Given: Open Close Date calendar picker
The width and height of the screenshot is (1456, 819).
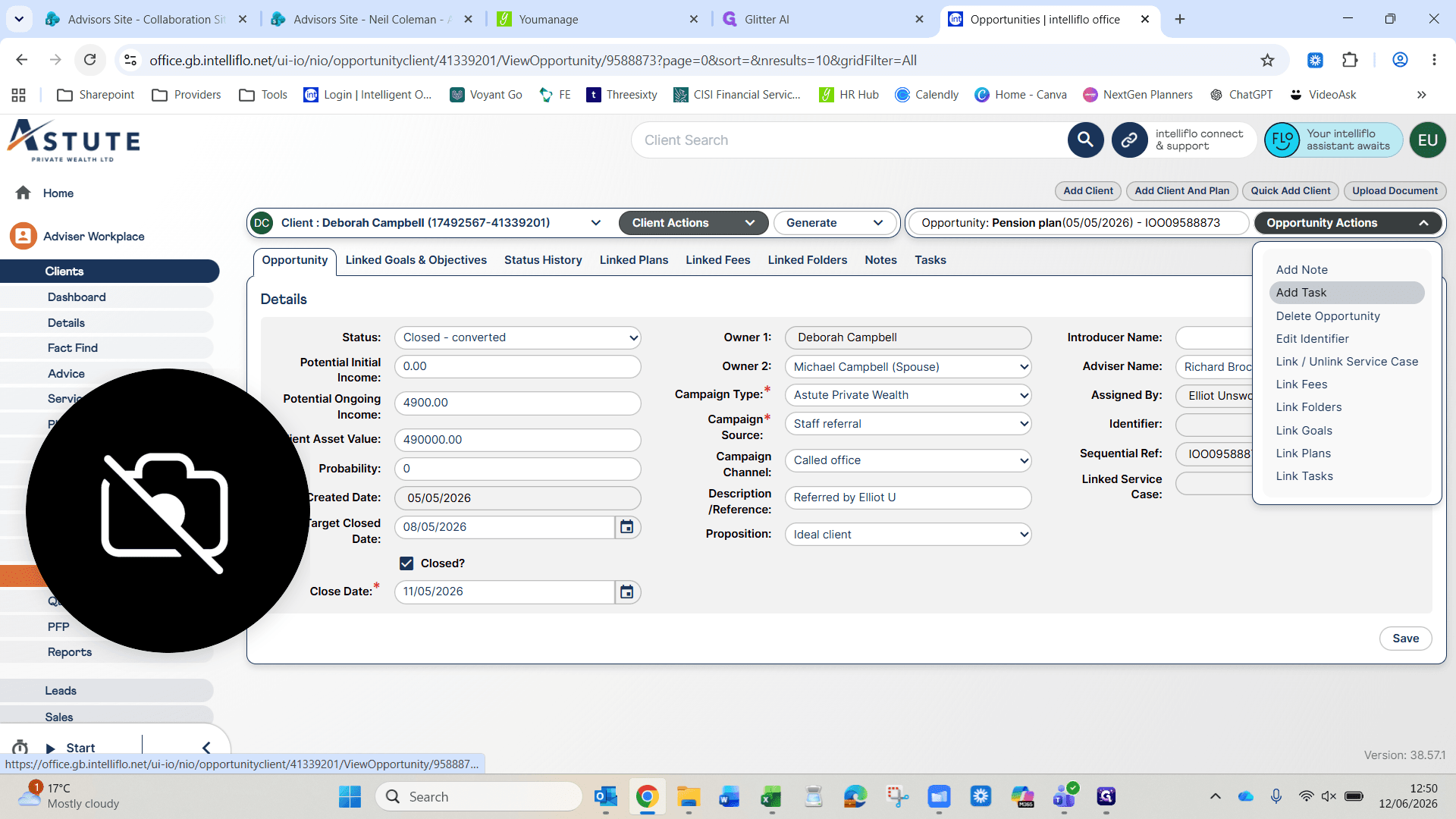Looking at the screenshot, I should click(x=626, y=591).
